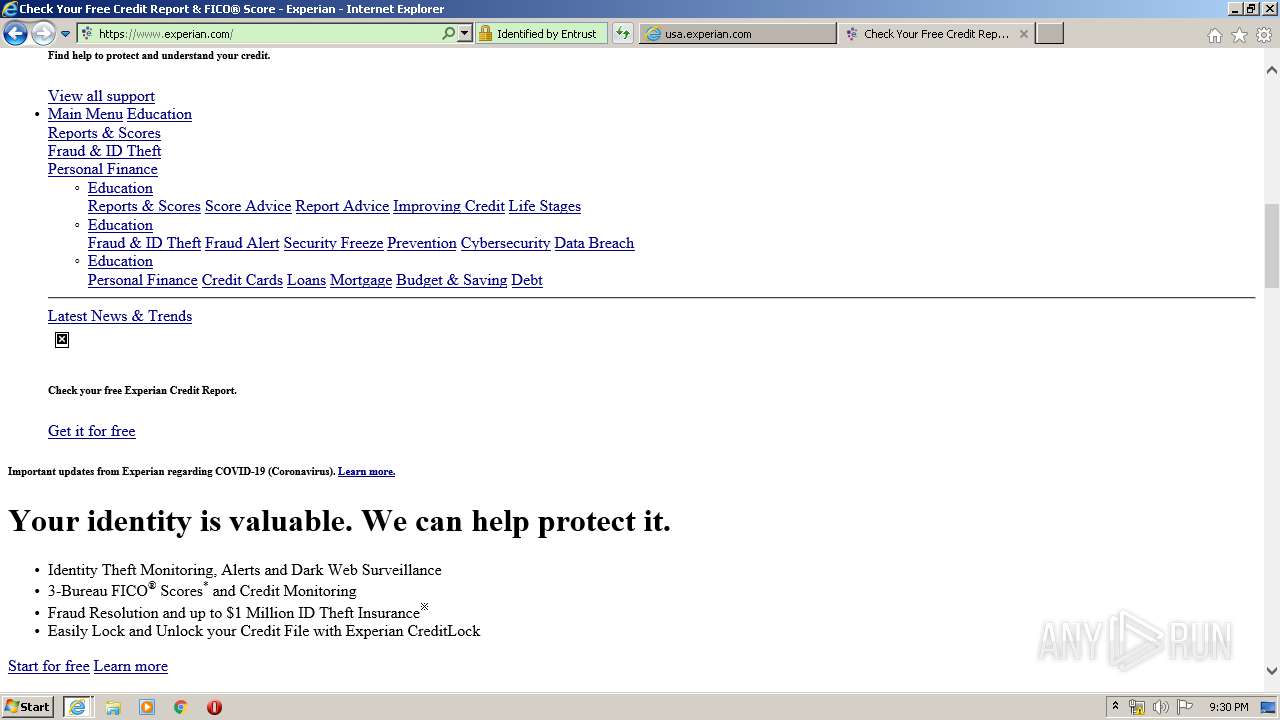The width and height of the screenshot is (1280, 720).
Task: Click the Get it for free link
Action: tap(91, 431)
